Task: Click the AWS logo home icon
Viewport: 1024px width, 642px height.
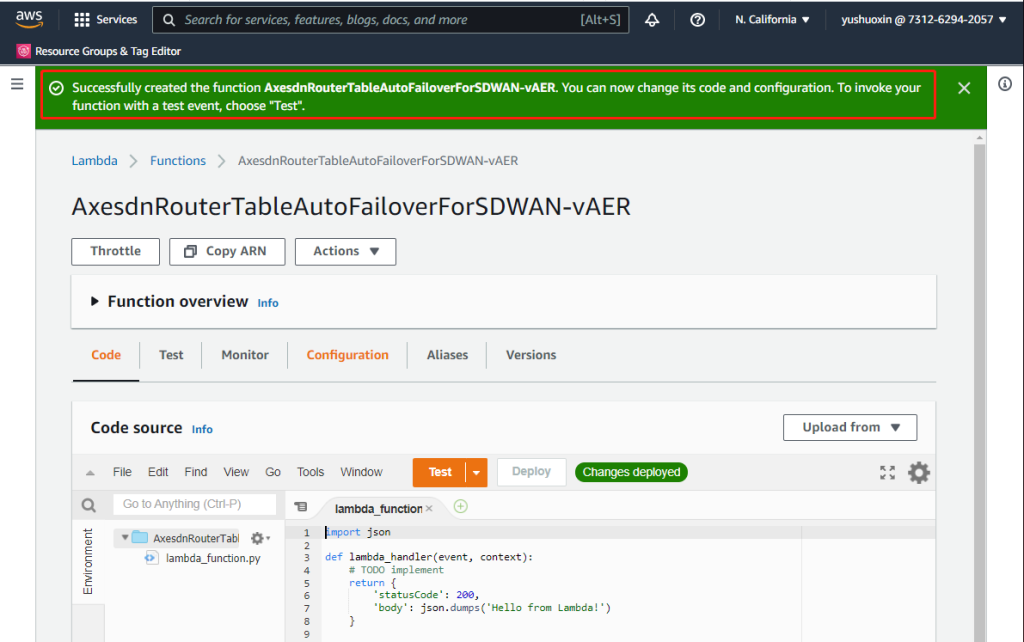Action: click(28, 19)
